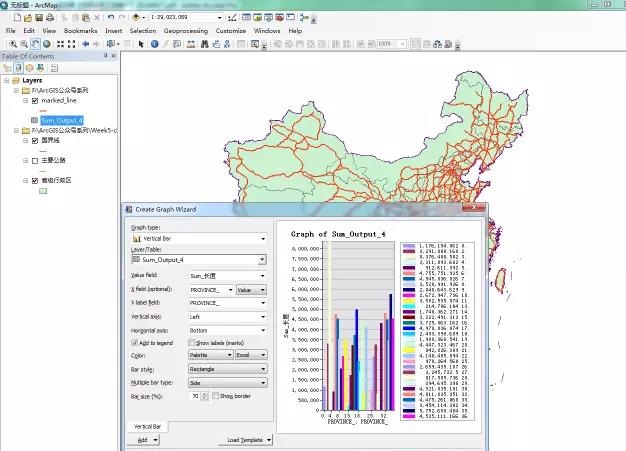Image resolution: width=626 pixels, height=451 pixels.
Task: Open the File menu
Action: 11,31
